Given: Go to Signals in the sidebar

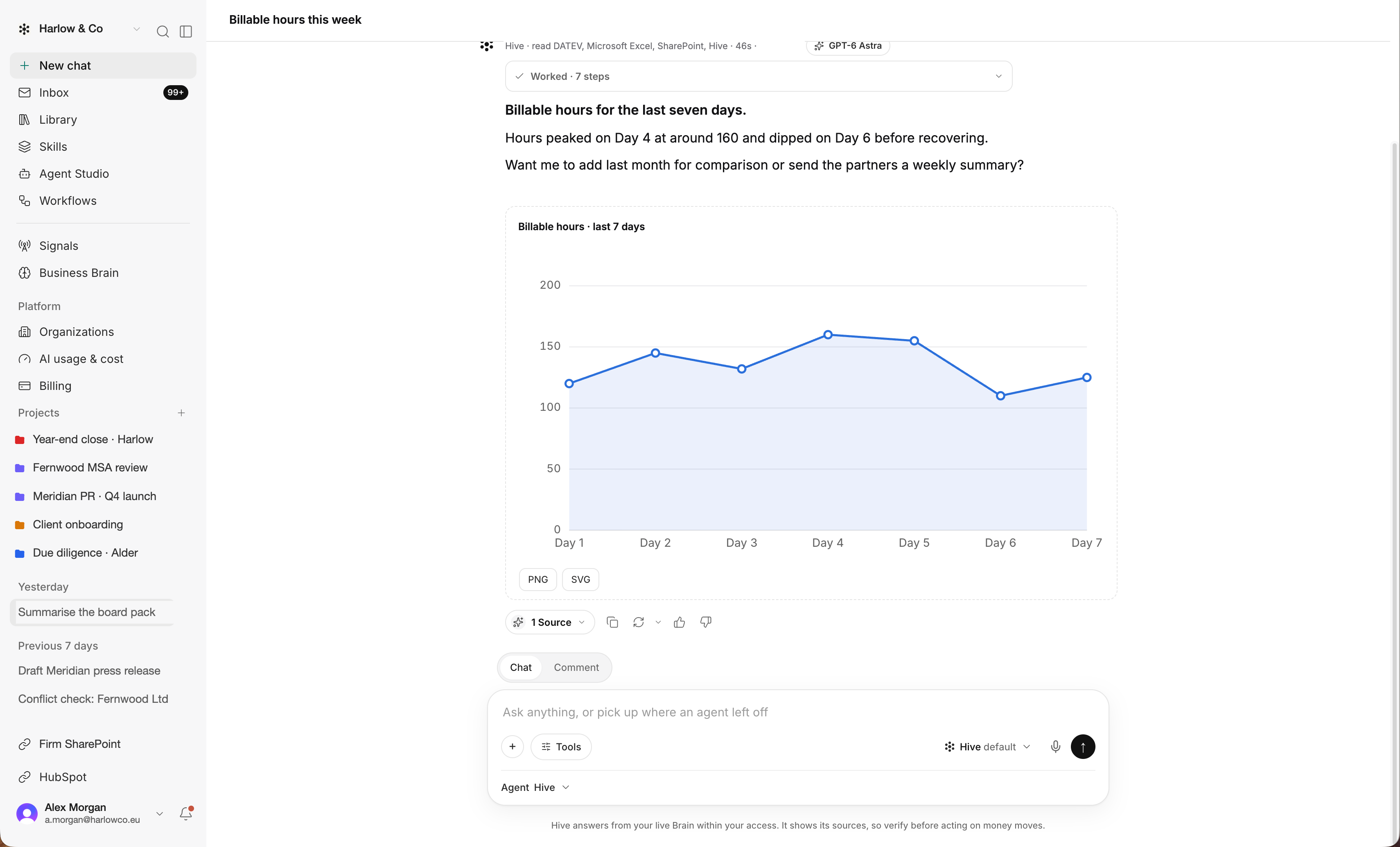Looking at the screenshot, I should 103,246.
